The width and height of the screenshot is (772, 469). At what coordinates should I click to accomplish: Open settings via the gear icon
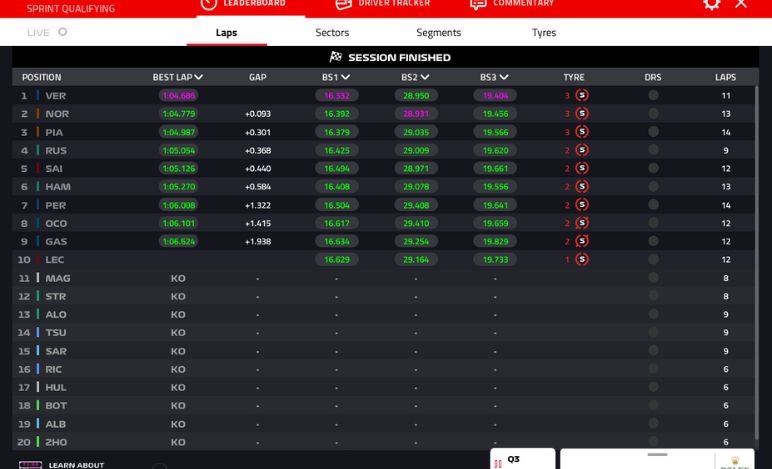(x=711, y=4)
